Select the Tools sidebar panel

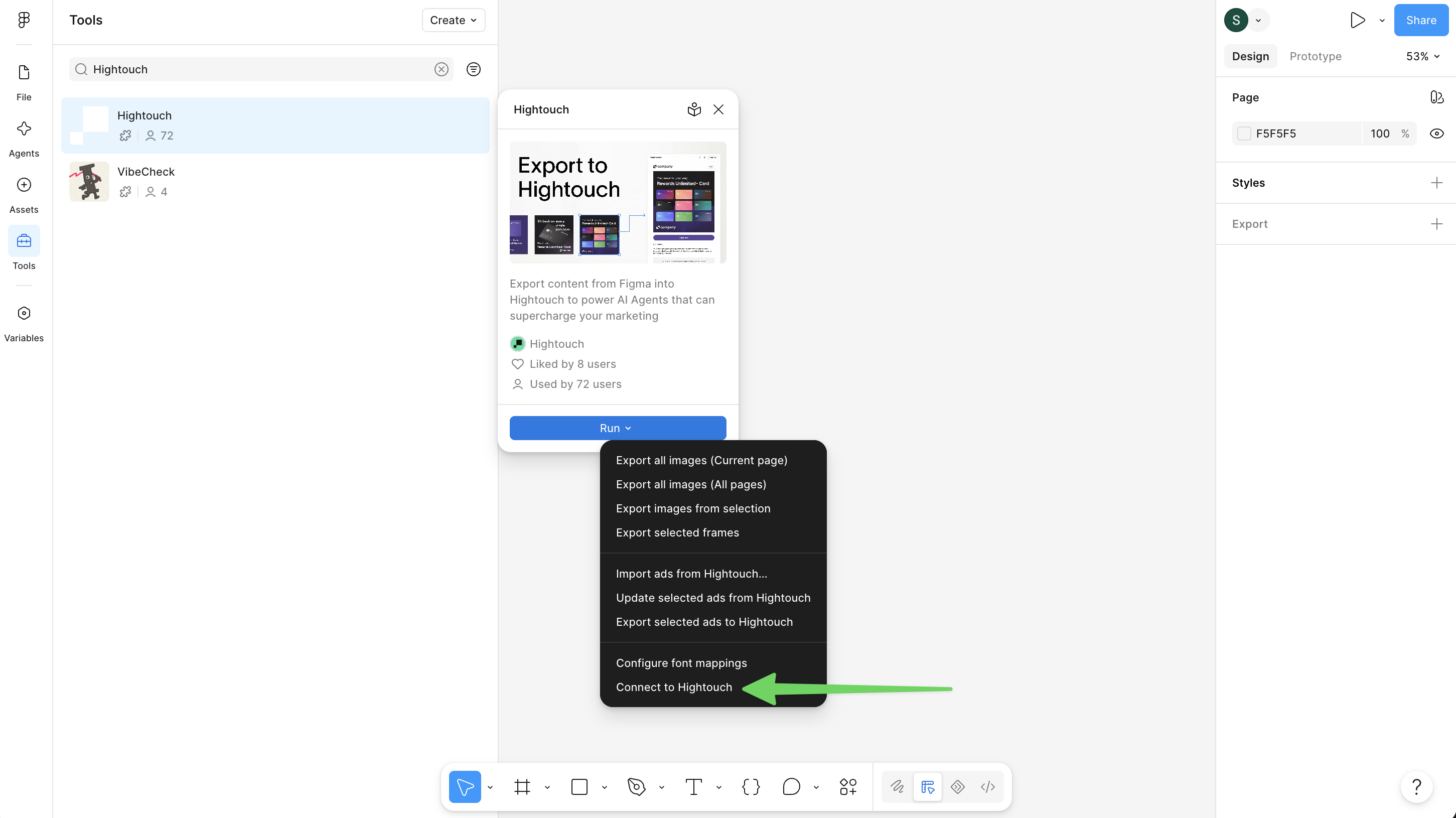[24, 251]
